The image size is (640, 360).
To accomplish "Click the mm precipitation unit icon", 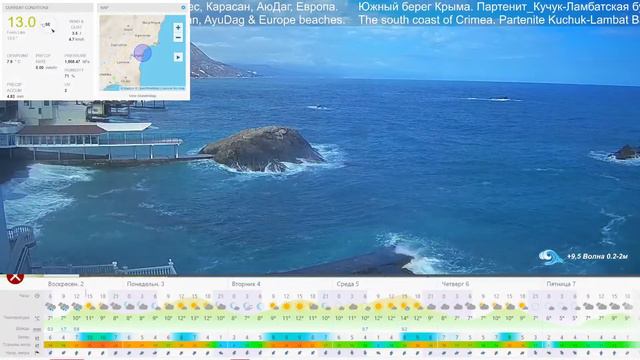I will coord(37,329).
